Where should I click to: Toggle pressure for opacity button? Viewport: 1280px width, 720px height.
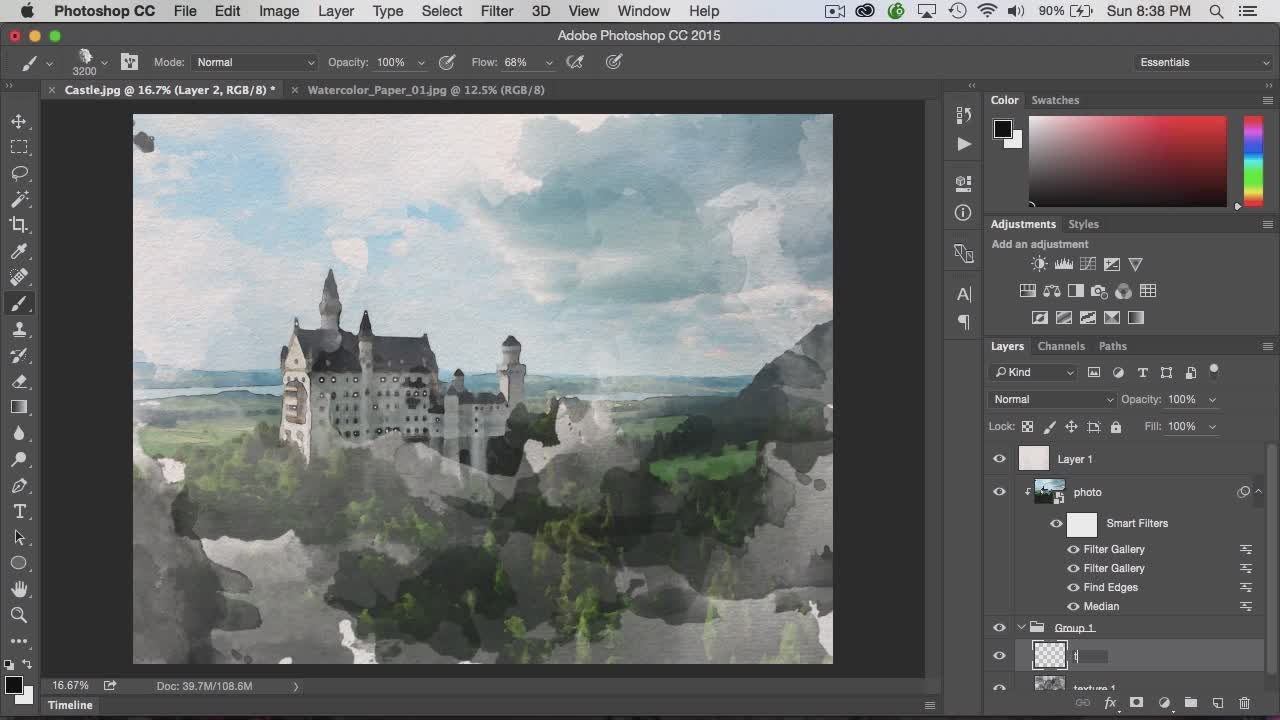447,62
